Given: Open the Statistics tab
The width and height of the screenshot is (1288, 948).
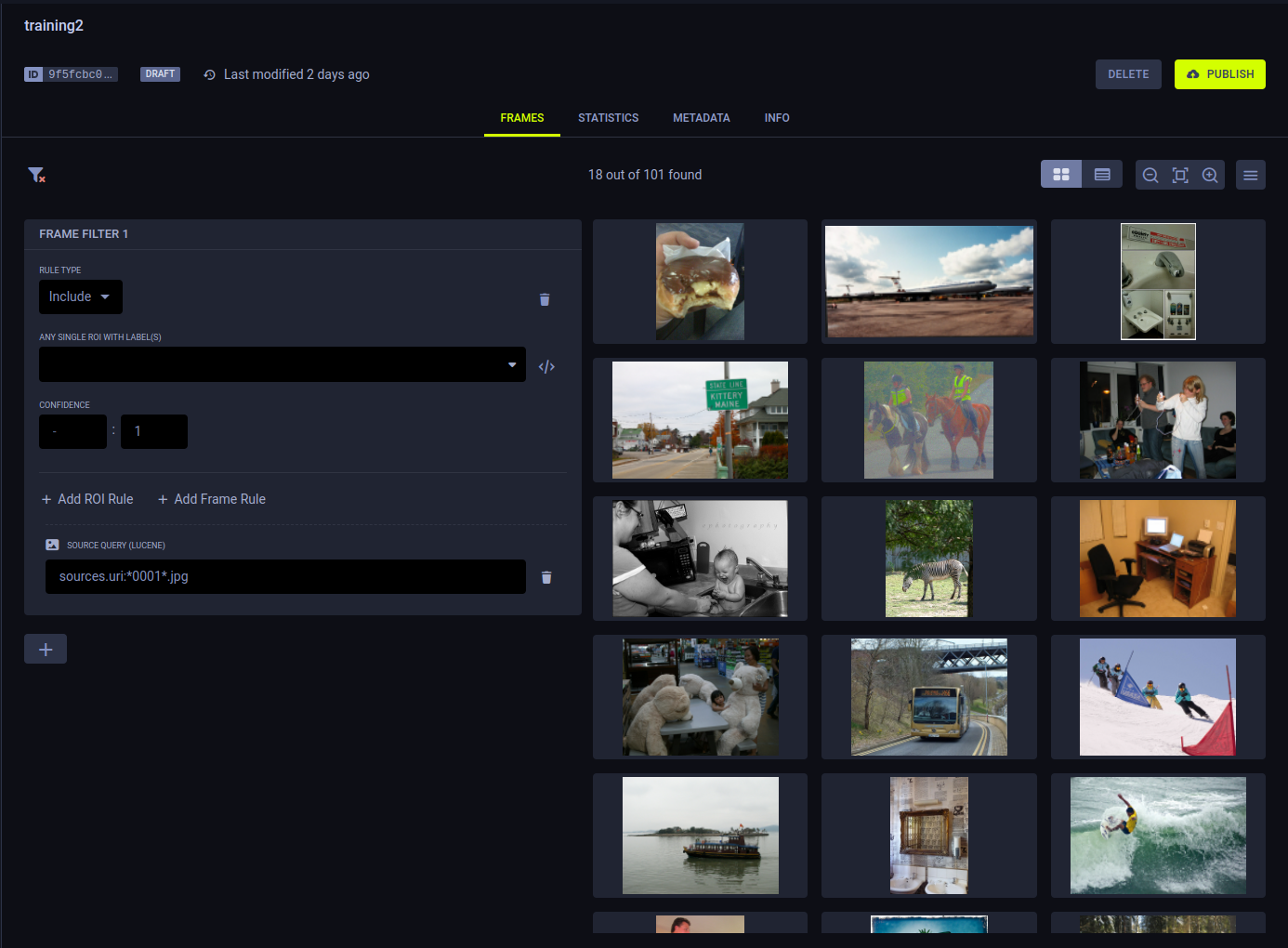Looking at the screenshot, I should pos(608,118).
